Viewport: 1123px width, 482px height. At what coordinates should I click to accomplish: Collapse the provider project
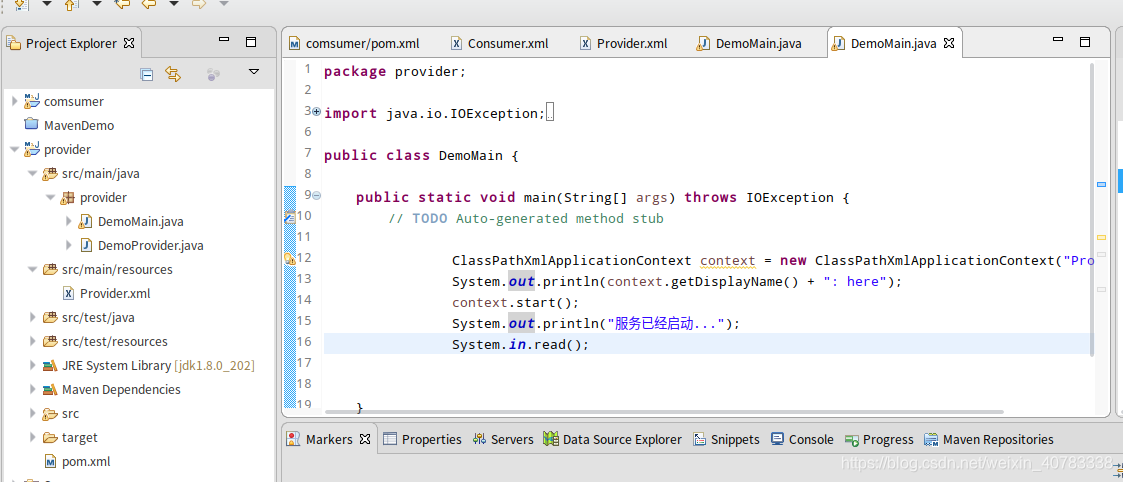tap(15, 150)
